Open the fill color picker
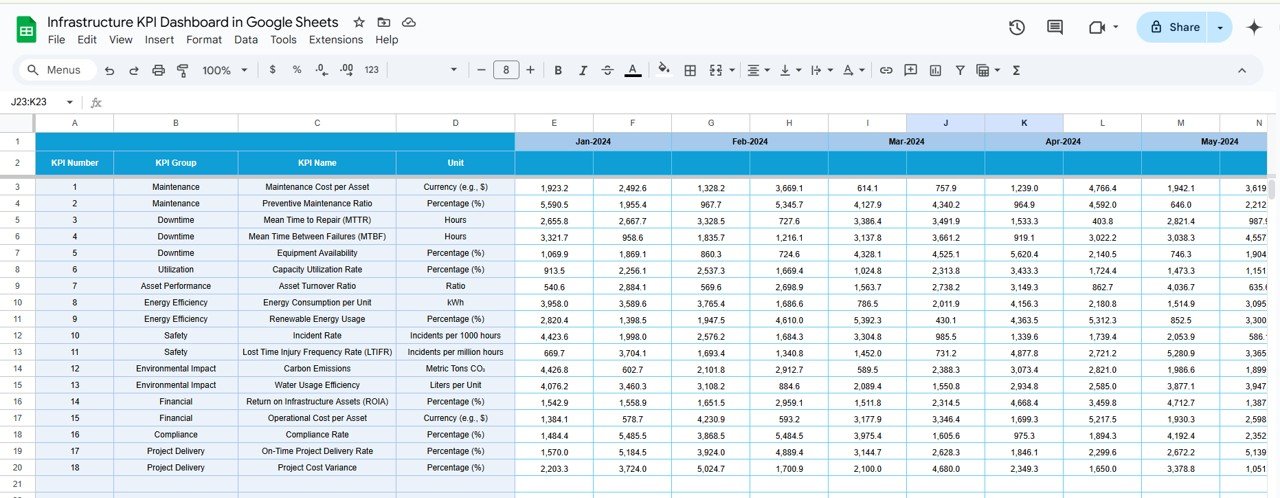The height and width of the screenshot is (498, 1280). (664, 70)
